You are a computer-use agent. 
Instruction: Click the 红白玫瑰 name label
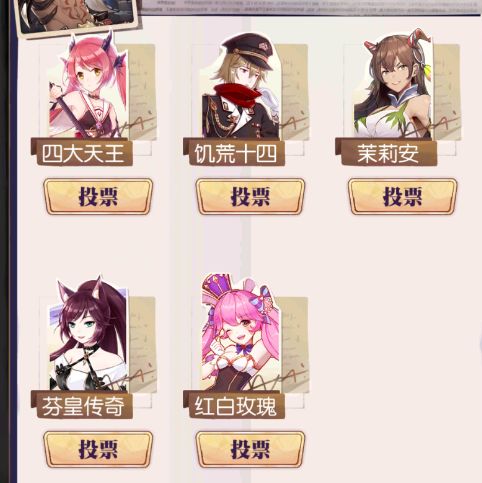(234, 405)
